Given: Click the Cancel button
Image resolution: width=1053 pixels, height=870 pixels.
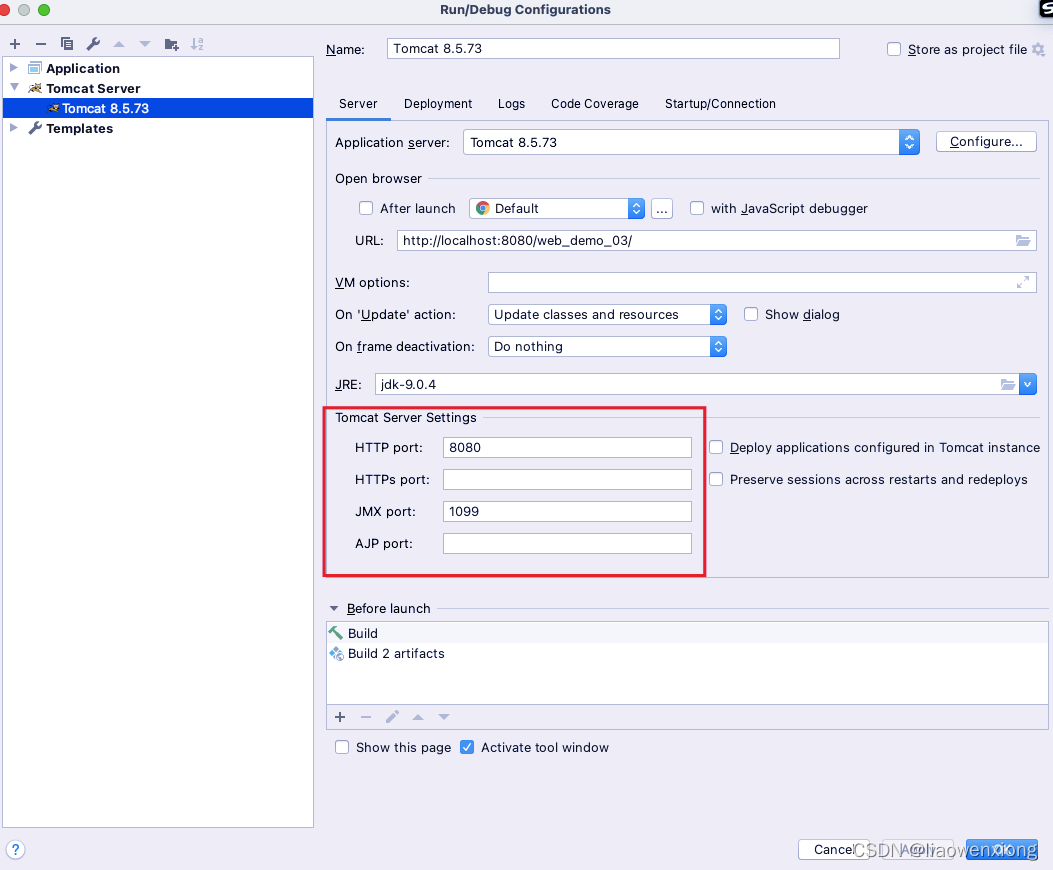Looking at the screenshot, I should pyautogui.click(x=833, y=850).
